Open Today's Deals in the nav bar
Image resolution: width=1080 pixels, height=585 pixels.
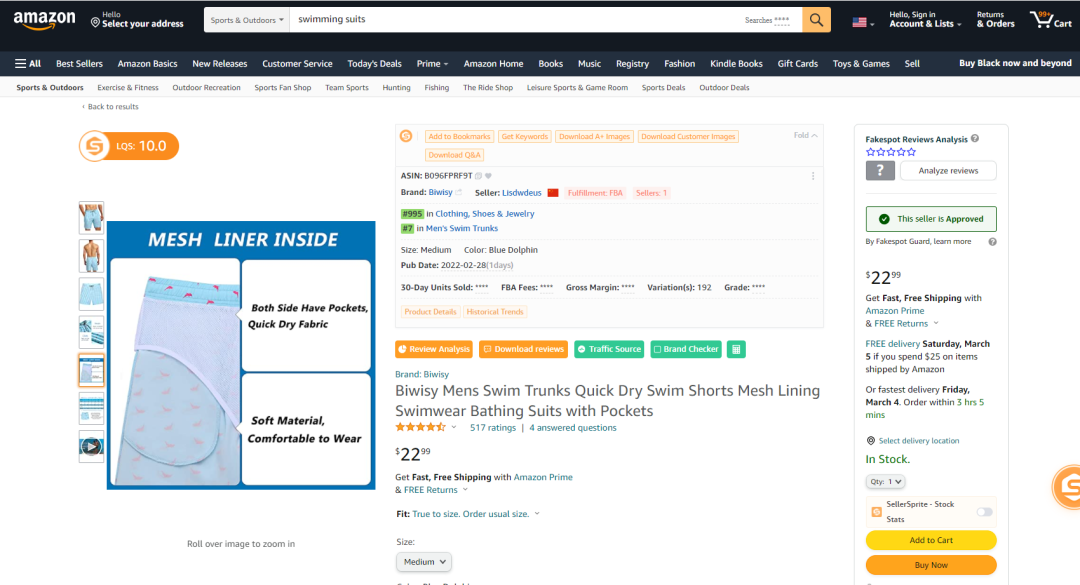(374, 63)
